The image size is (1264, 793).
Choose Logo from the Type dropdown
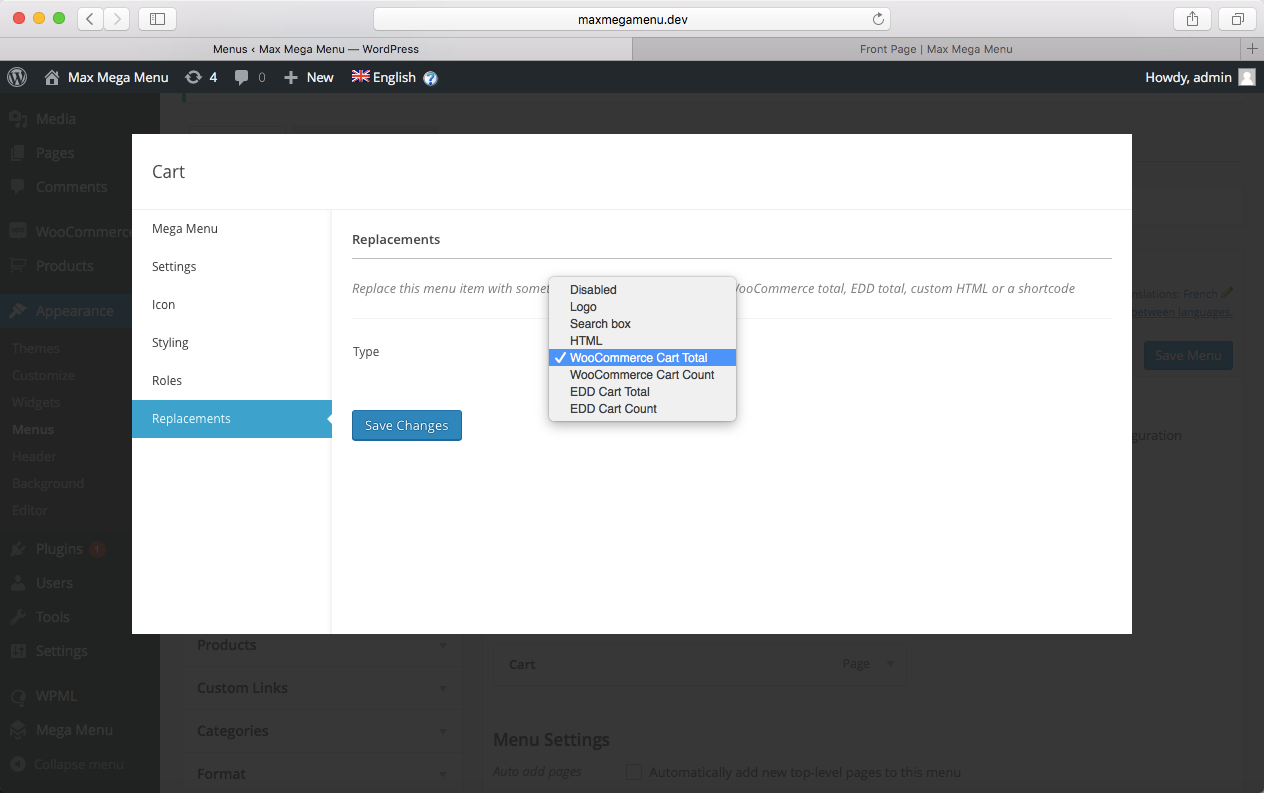coord(642,307)
